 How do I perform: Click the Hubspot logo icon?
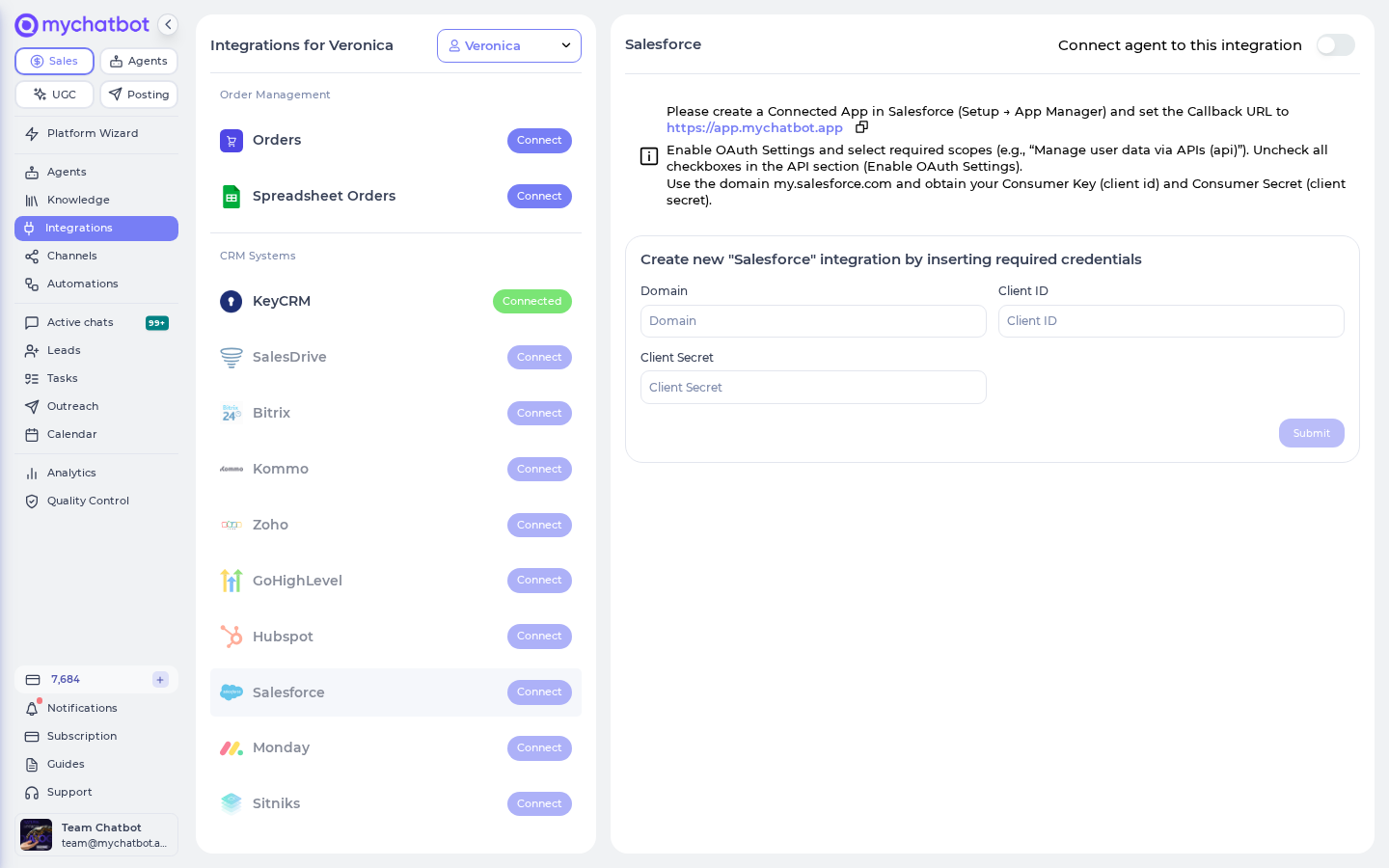coord(231,637)
